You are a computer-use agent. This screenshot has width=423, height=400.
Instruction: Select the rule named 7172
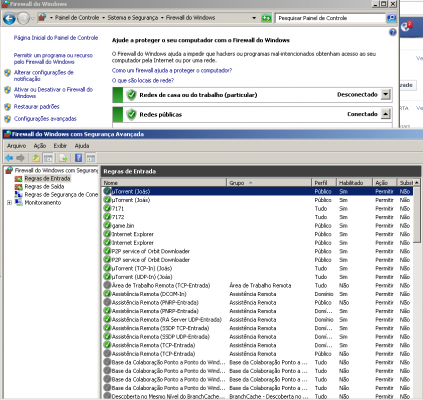click(x=257, y=217)
